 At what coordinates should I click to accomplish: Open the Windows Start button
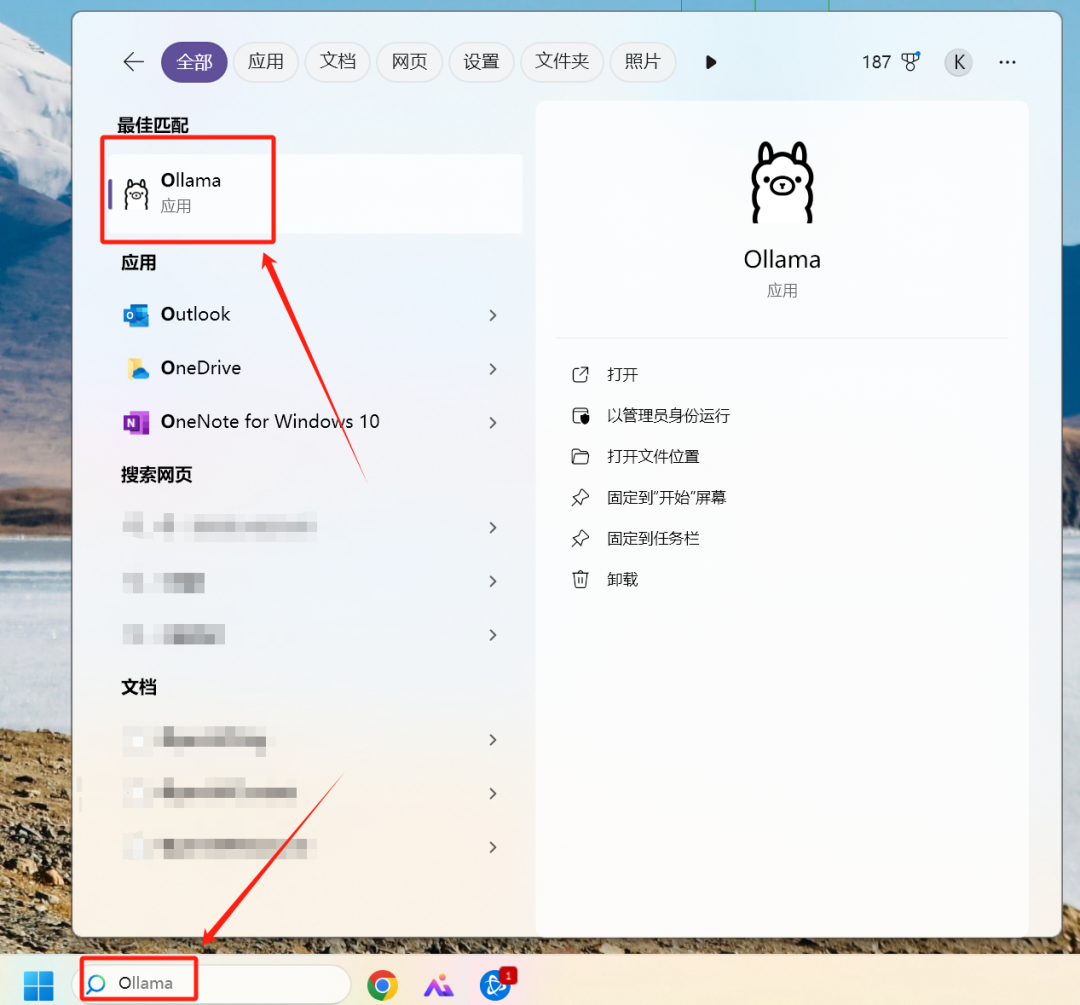tap(39, 985)
